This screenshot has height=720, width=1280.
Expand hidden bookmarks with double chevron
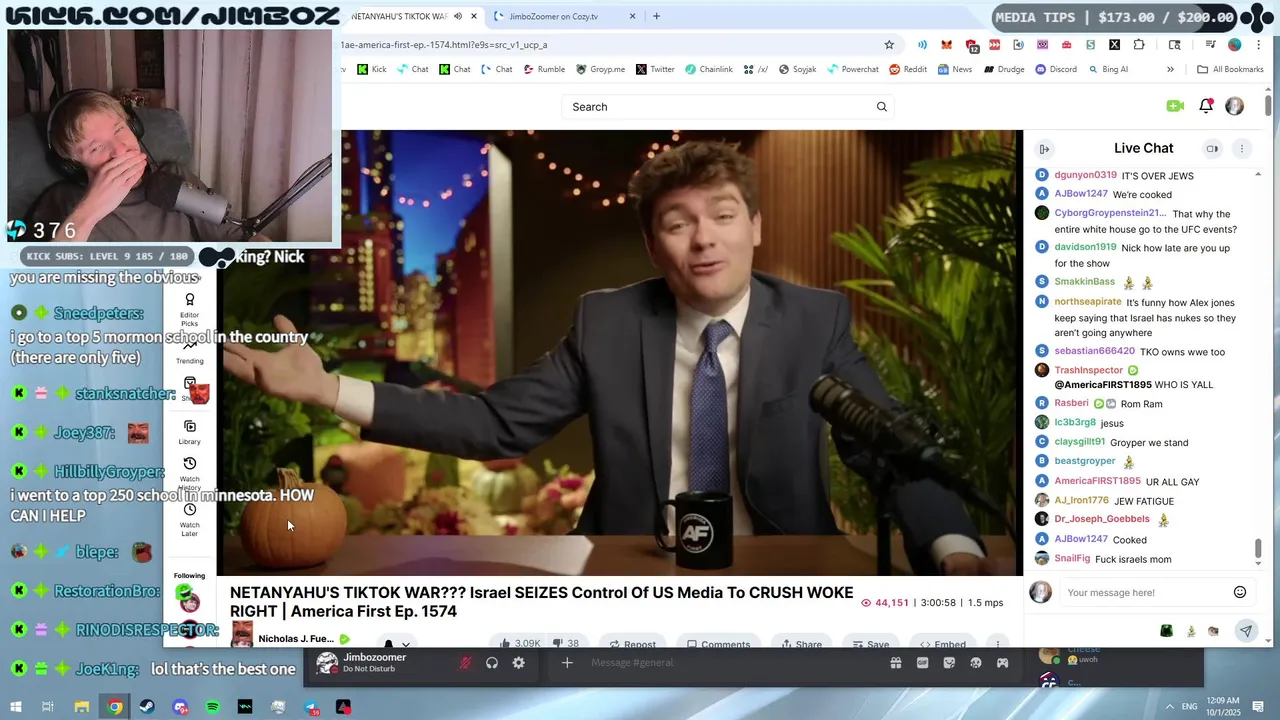[x=1170, y=70]
